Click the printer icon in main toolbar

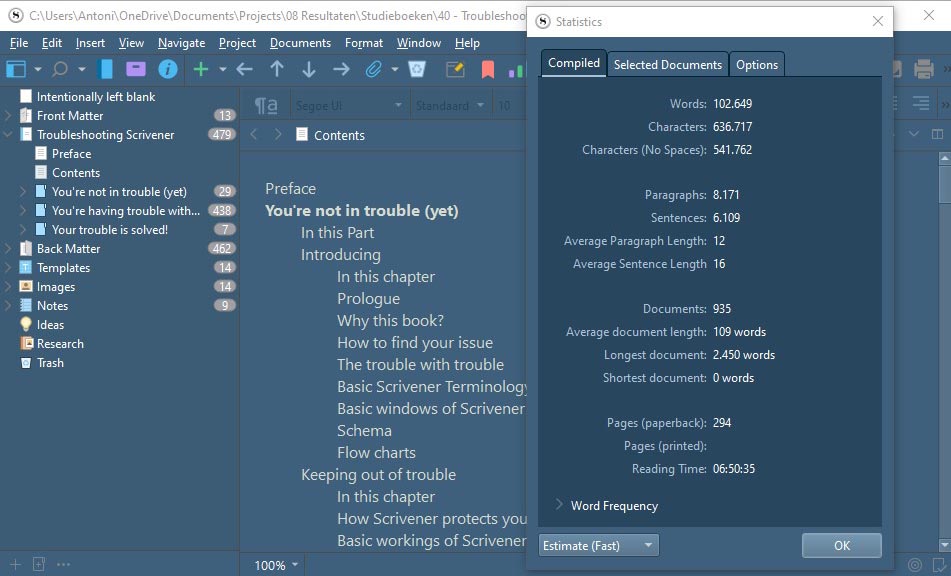[x=924, y=69]
